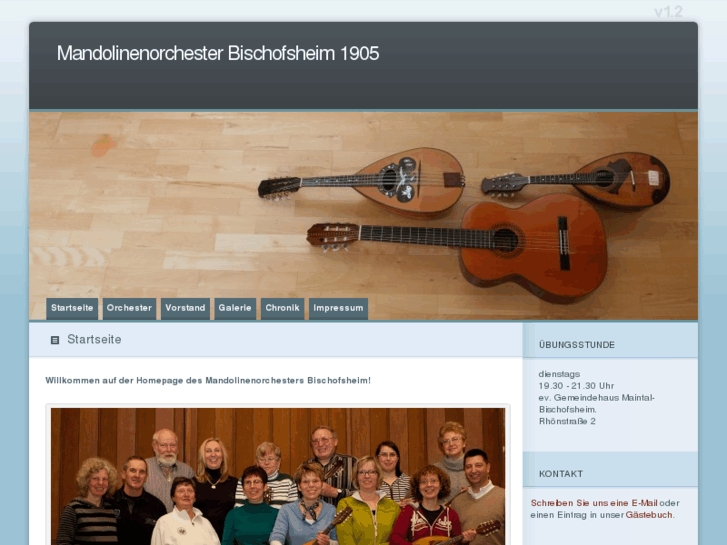Screen dimensions: 727x545
Task: Click the rehearsal time '19.30 - 21.30 Uhr'
Action: pos(576,386)
